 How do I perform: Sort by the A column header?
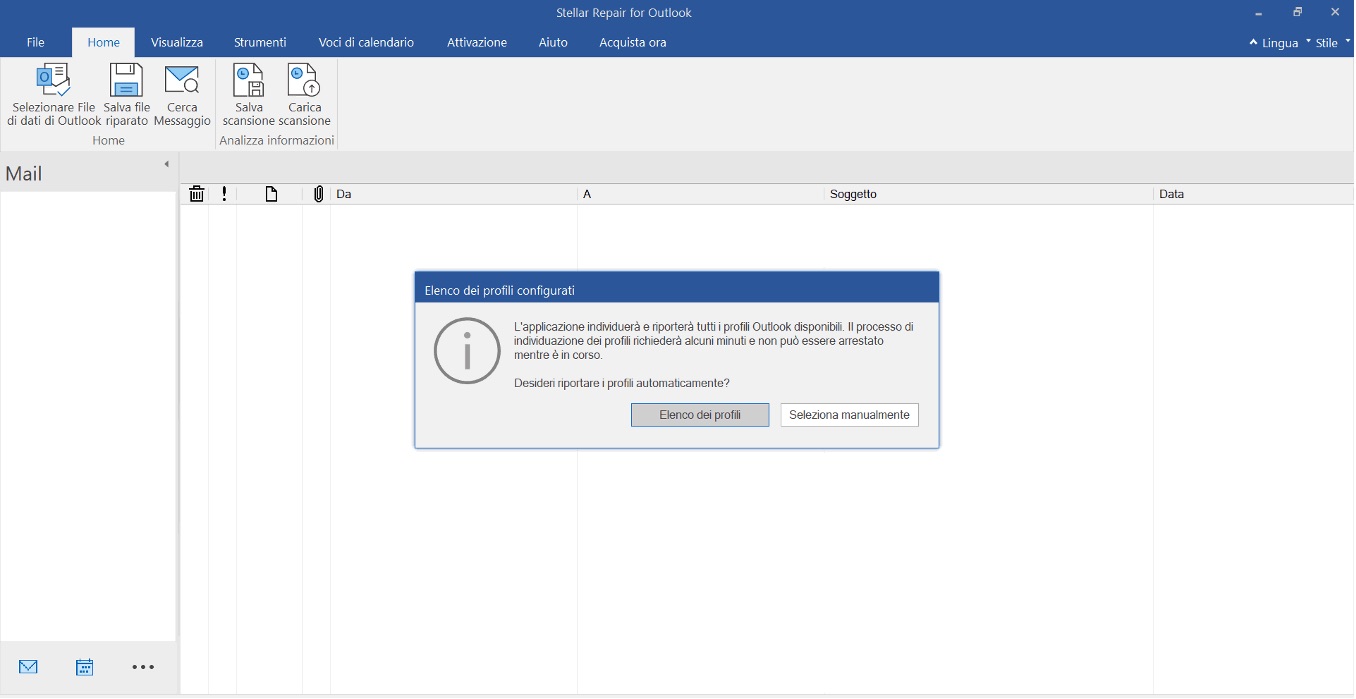701,194
